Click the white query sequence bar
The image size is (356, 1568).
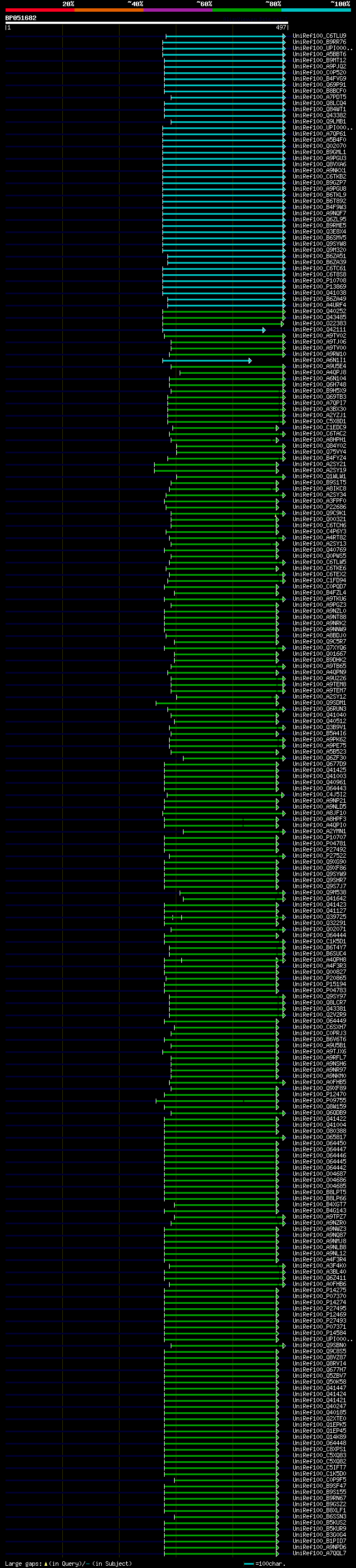point(146,22)
